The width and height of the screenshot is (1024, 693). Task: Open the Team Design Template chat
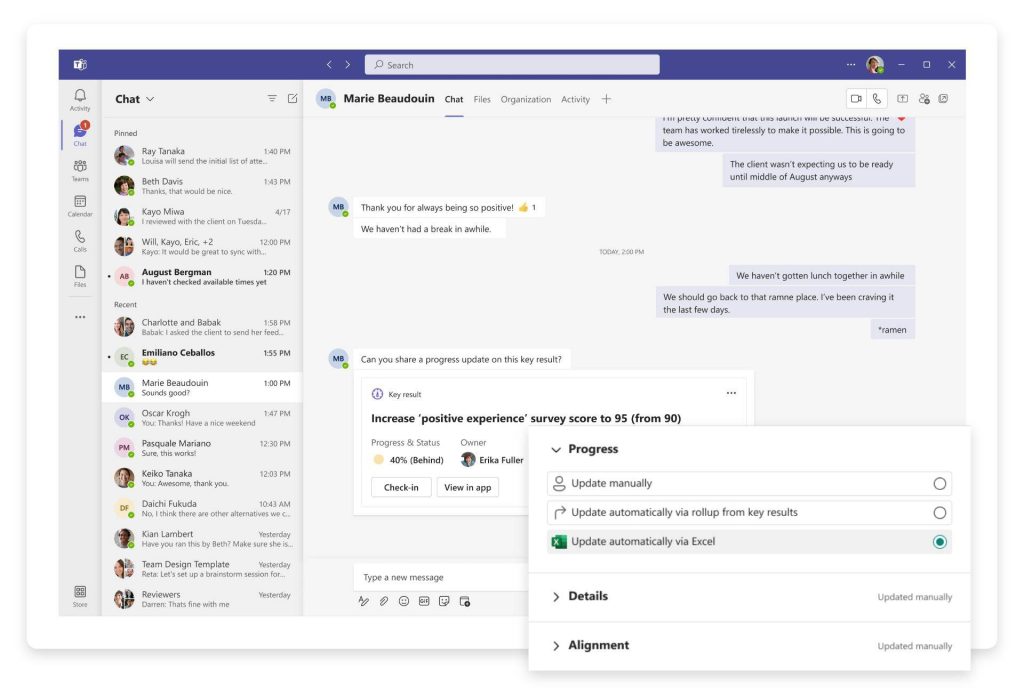pyautogui.click(x=202, y=569)
